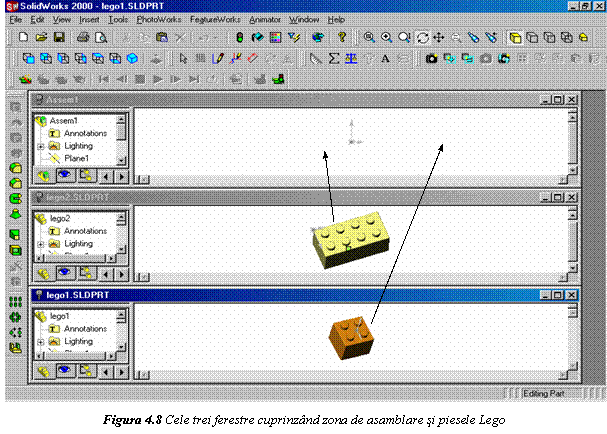Expand Lighting node in lego1 tree
Image resolution: width=607 pixels, height=434 pixels.
coord(41,341)
